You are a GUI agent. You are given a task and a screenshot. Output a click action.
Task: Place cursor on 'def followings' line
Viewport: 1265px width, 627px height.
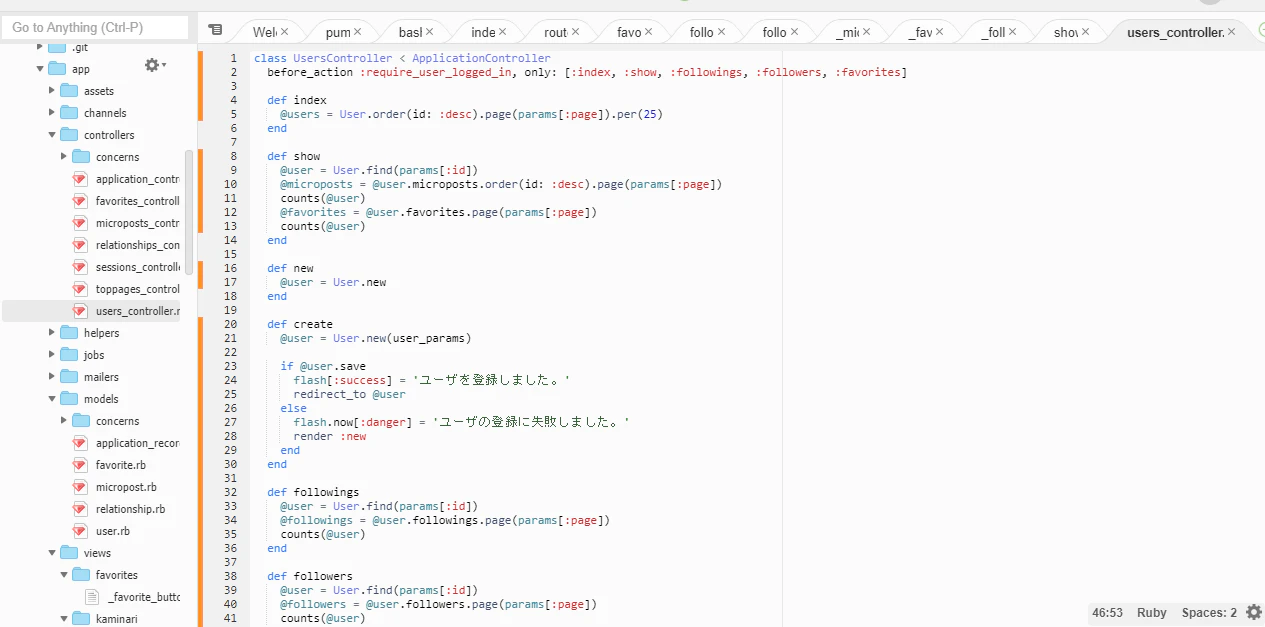pos(313,492)
